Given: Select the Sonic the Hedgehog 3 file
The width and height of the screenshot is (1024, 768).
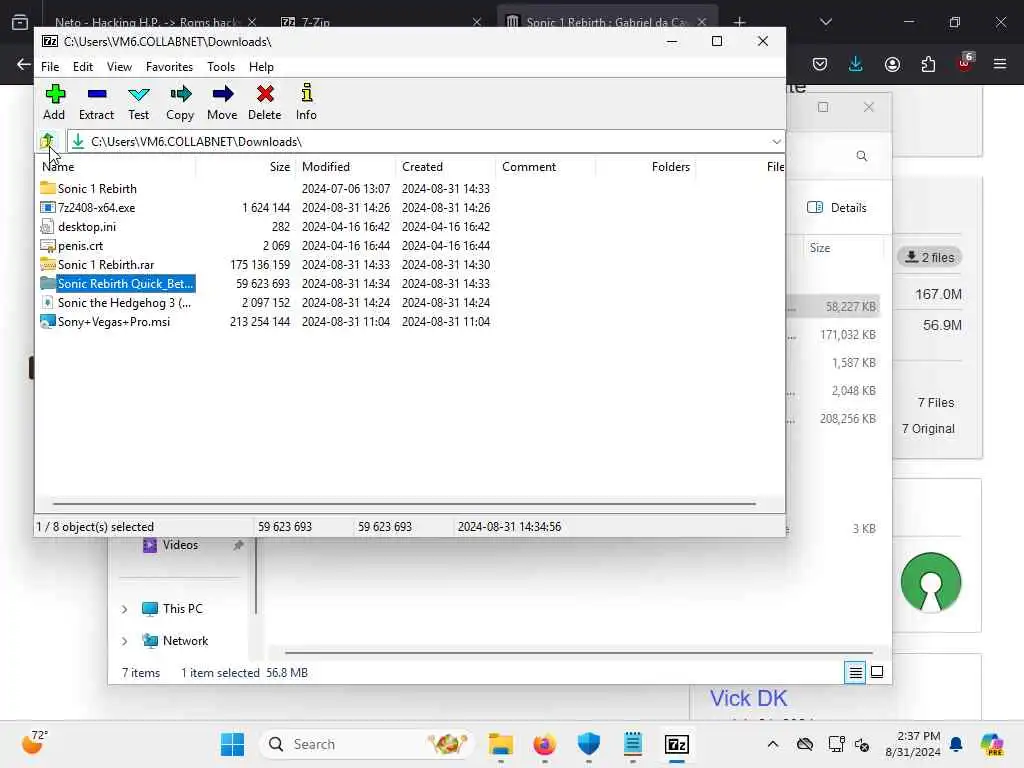Looking at the screenshot, I should 124,302.
